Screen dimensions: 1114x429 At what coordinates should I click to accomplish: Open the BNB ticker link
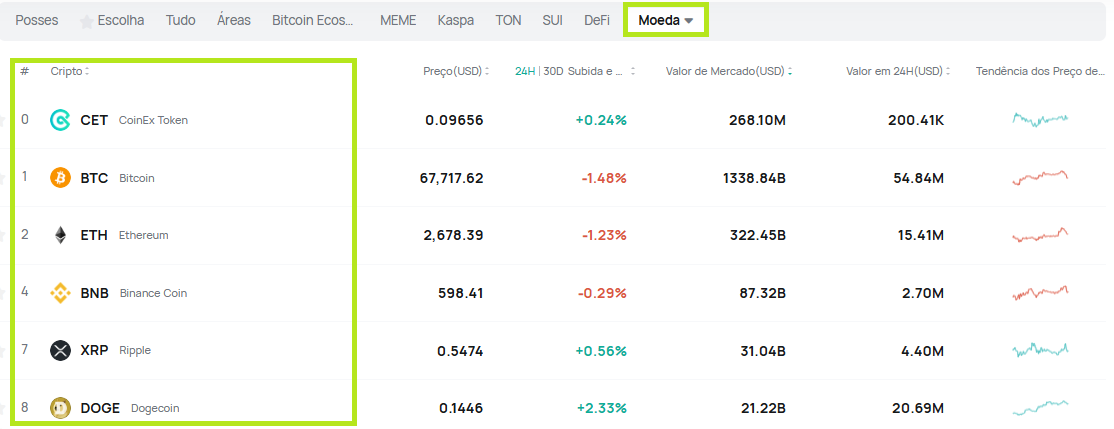(x=94, y=293)
